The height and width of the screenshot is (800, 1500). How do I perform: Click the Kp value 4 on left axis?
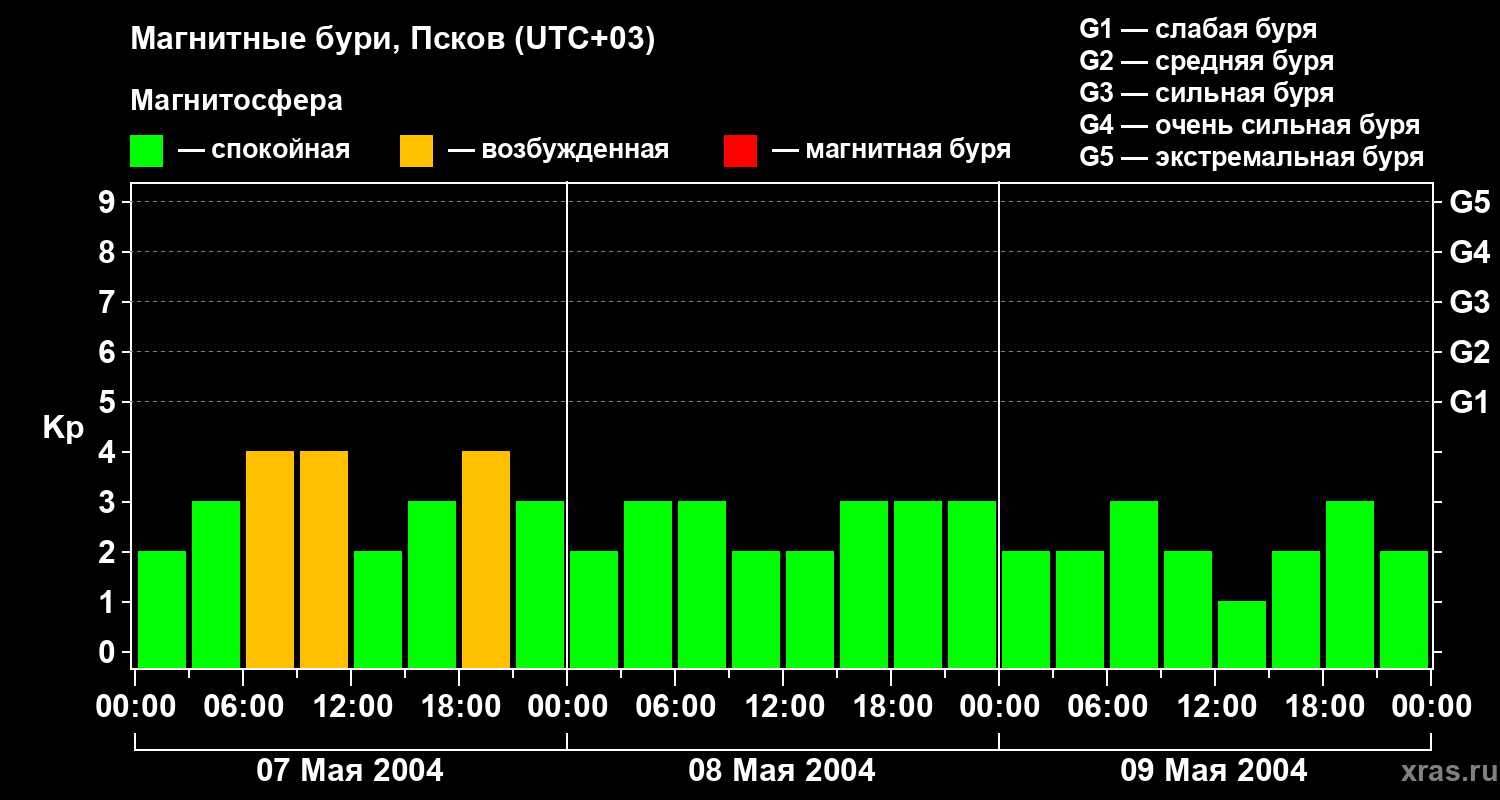pyautogui.click(x=107, y=452)
